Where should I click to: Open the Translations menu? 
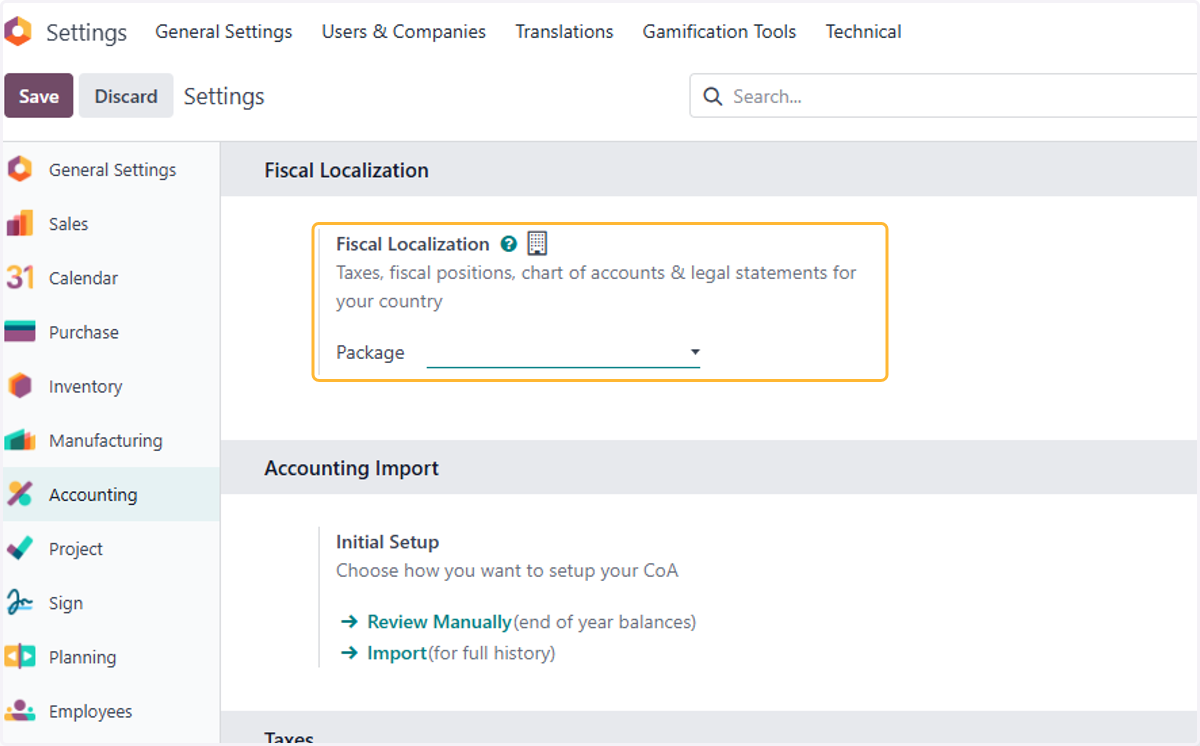564,32
